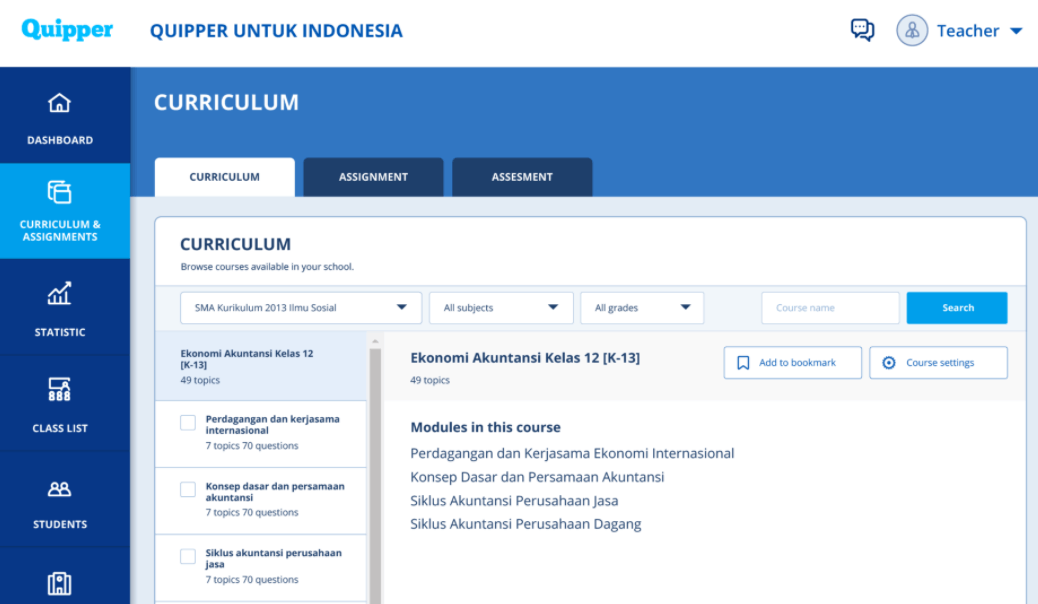Click the Search button
Viewport: 1038px width, 604px height.
click(x=956, y=307)
